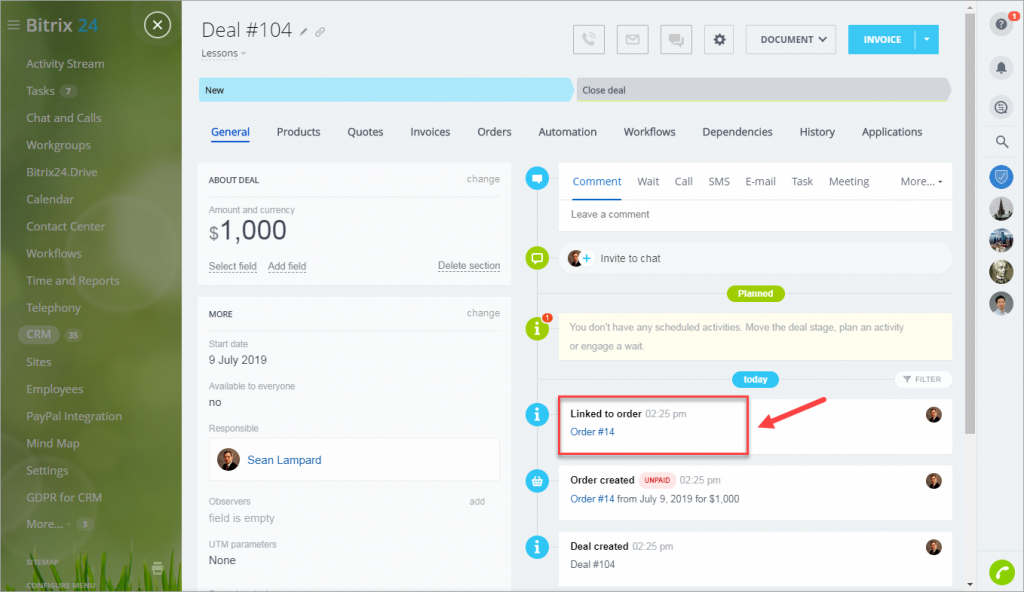Click the author avatar on Linked to order entry
This screenshot has height=592, width=1024.
coord(934,414)
